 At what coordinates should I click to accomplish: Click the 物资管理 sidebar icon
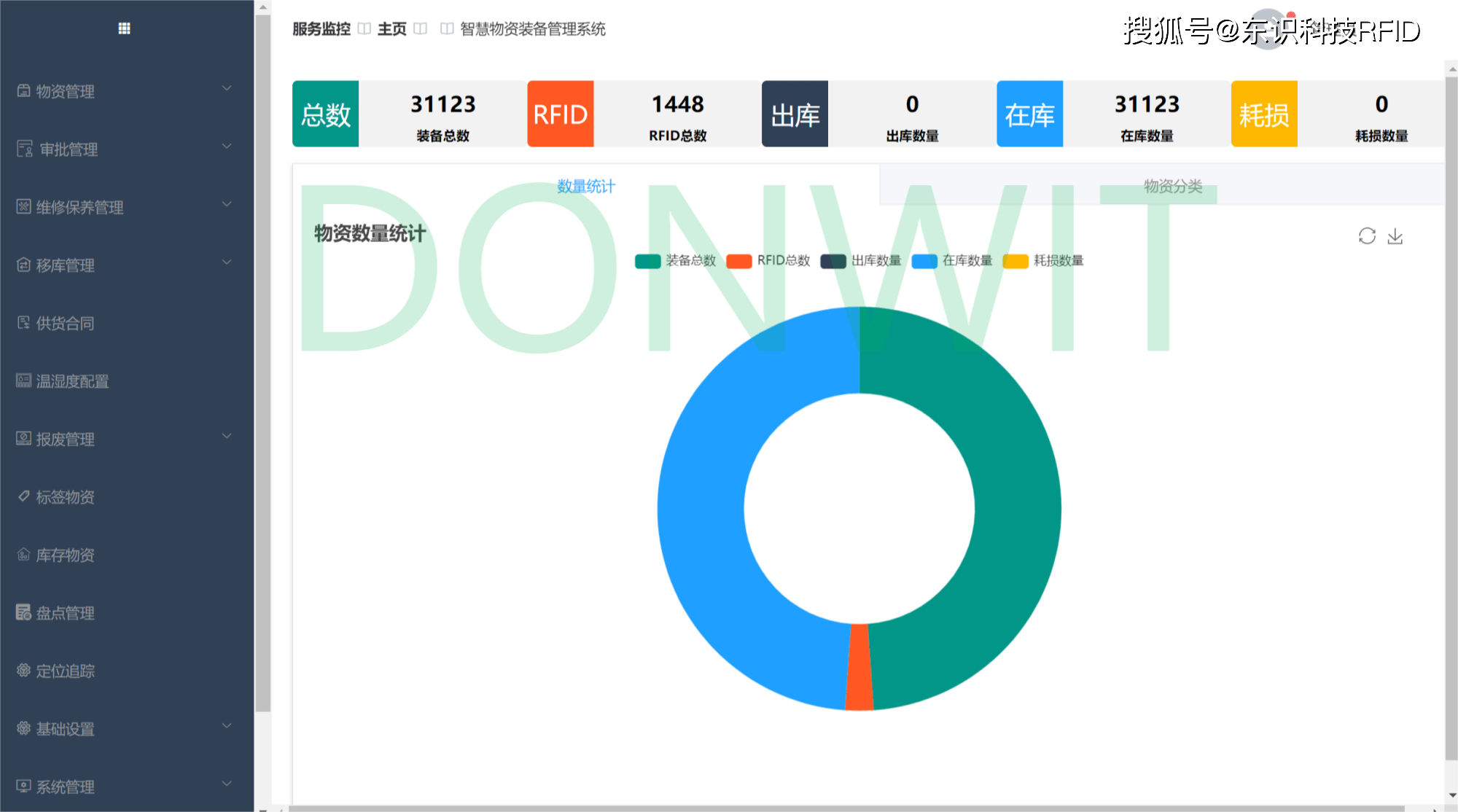pyautogui.click(x=24, y=91)
